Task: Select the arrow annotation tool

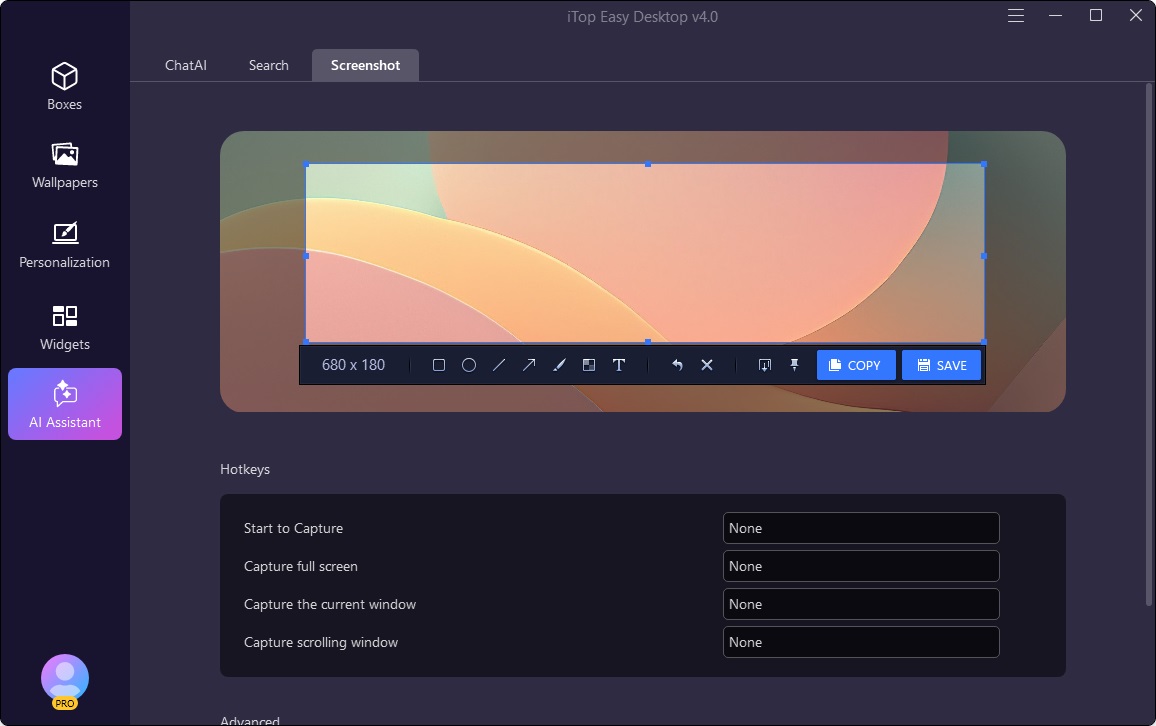Action: [x=529, y=365]
